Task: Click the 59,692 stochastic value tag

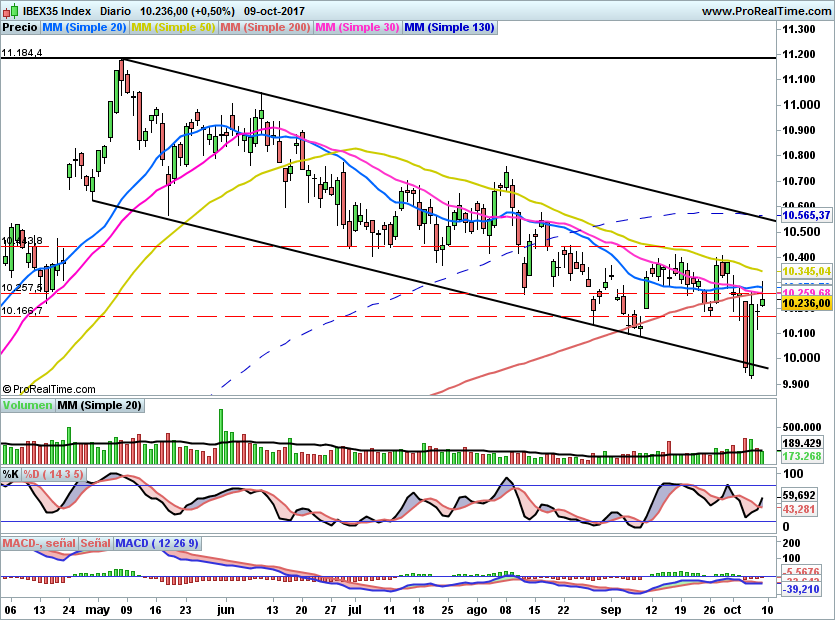Action: (799, 495)
